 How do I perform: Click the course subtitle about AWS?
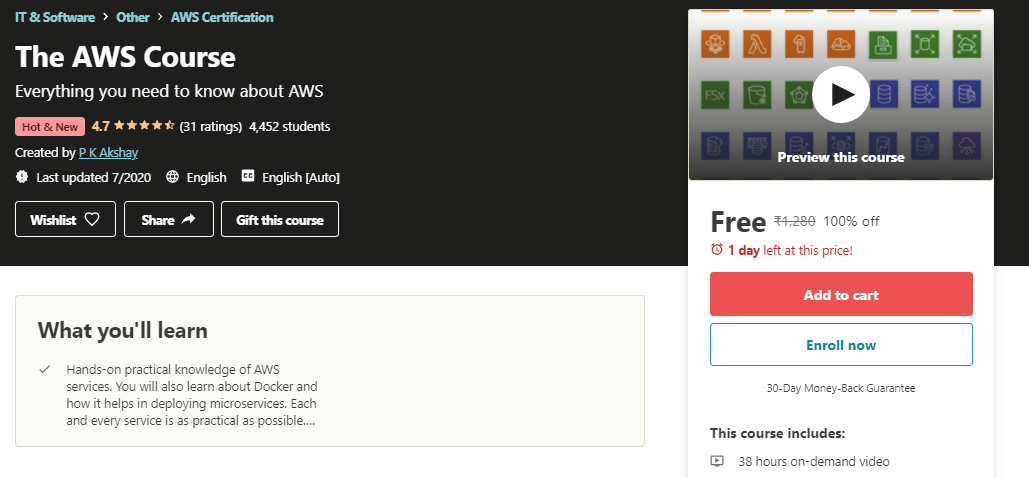point(169,91)
